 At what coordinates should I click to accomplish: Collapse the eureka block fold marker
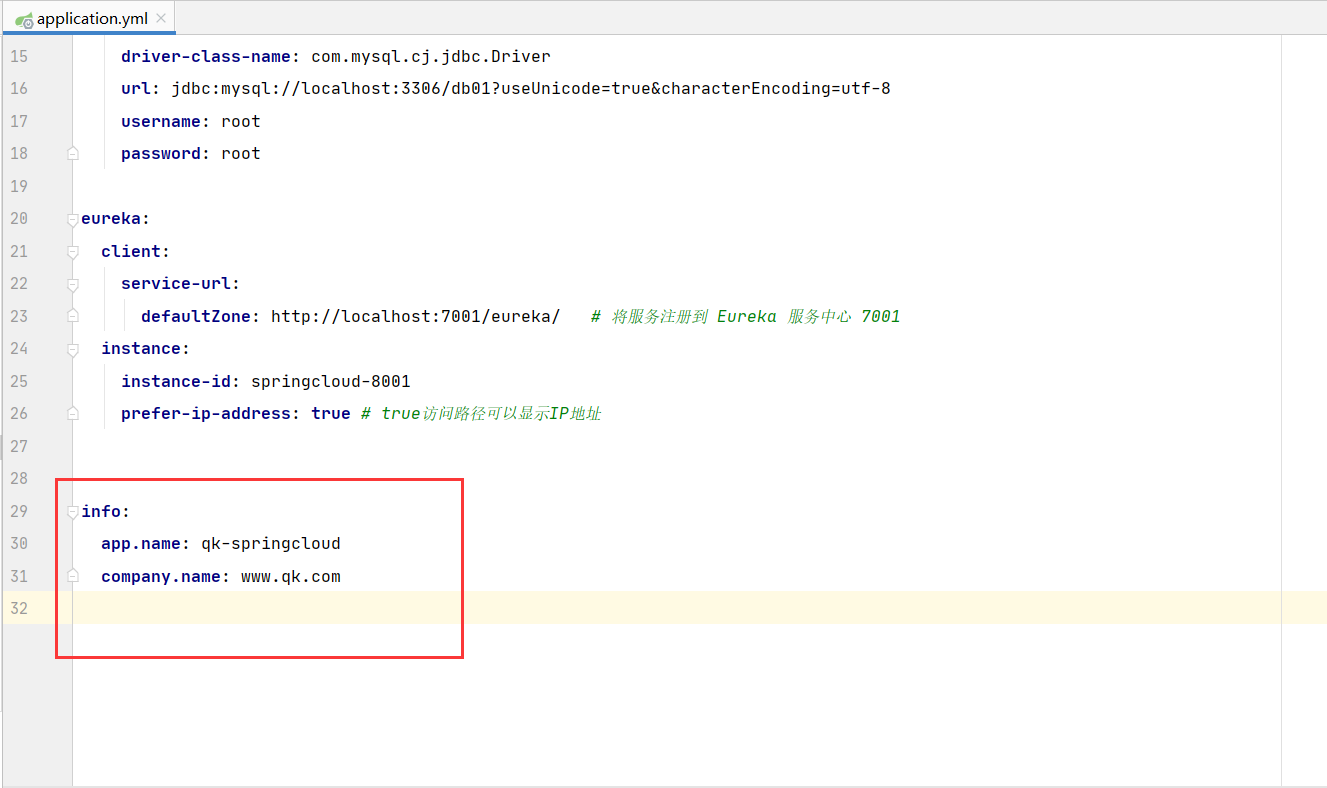click(72, 219)
